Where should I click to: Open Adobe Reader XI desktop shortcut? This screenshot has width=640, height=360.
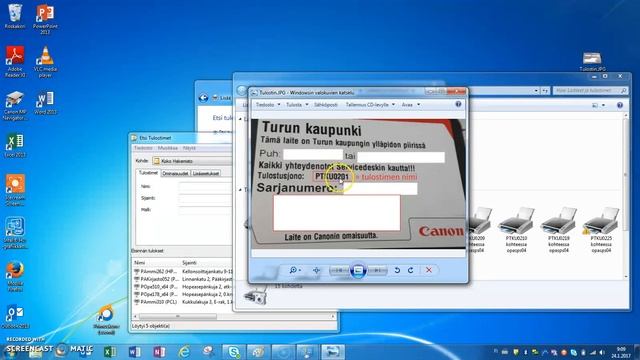pyautogui.click(x=15, y=61)
